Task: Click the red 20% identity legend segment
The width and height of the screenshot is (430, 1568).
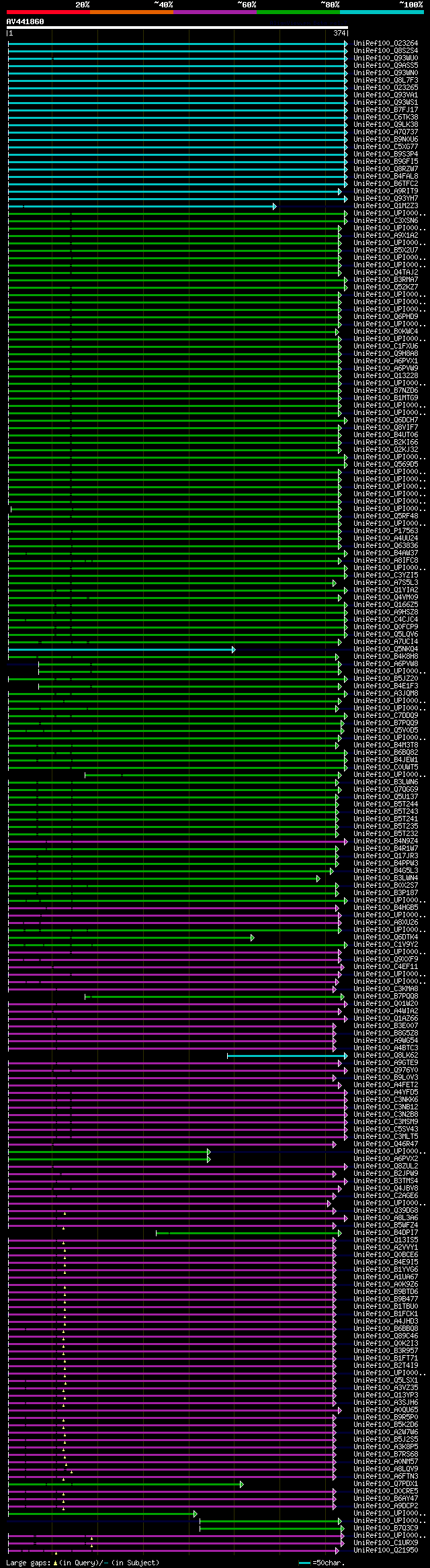Action: point(48,11)
